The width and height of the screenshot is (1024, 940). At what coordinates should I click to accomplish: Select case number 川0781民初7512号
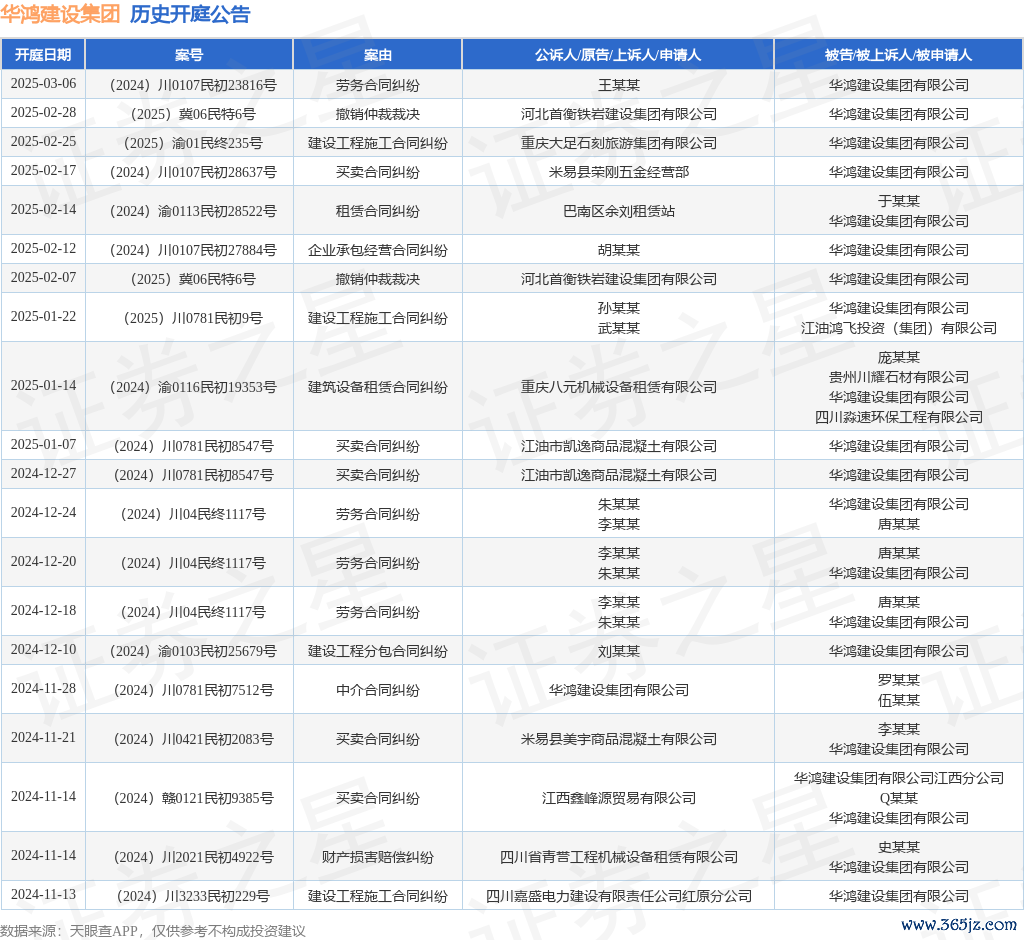[193, 690]
